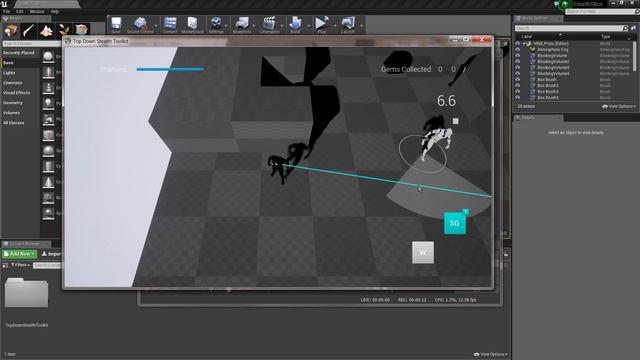Screen dimensions: 640x360
Task: Click the World Outliner vertical scrollbar
Action: tap(635, 56)
